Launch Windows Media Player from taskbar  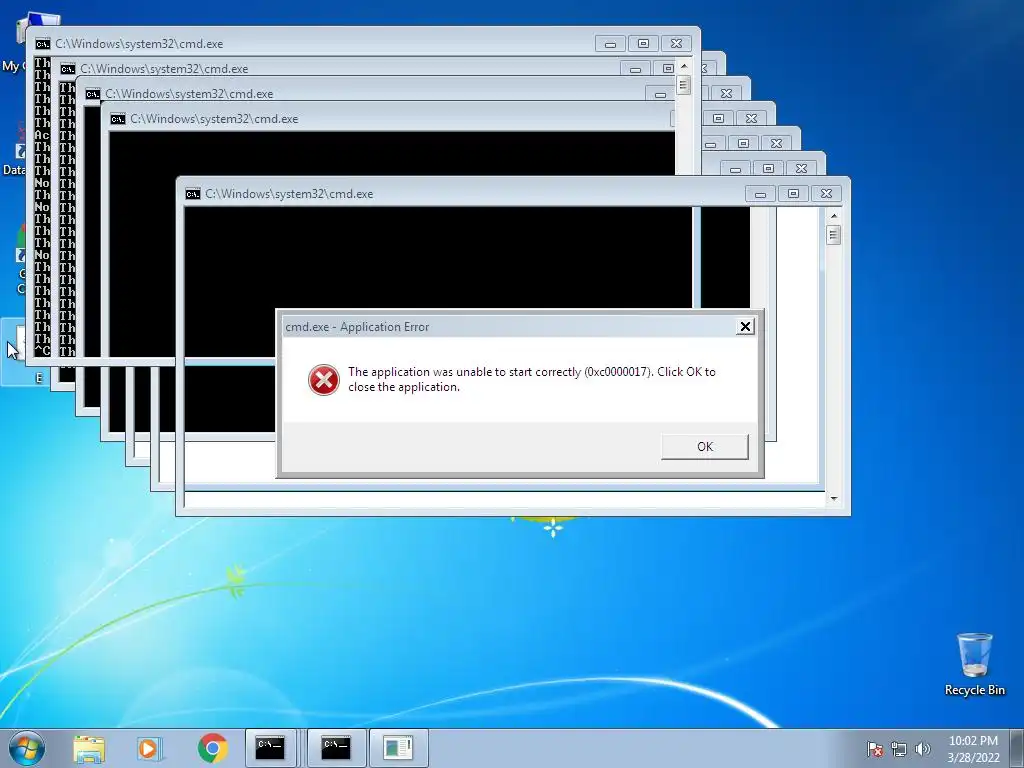tap(150, 748)
